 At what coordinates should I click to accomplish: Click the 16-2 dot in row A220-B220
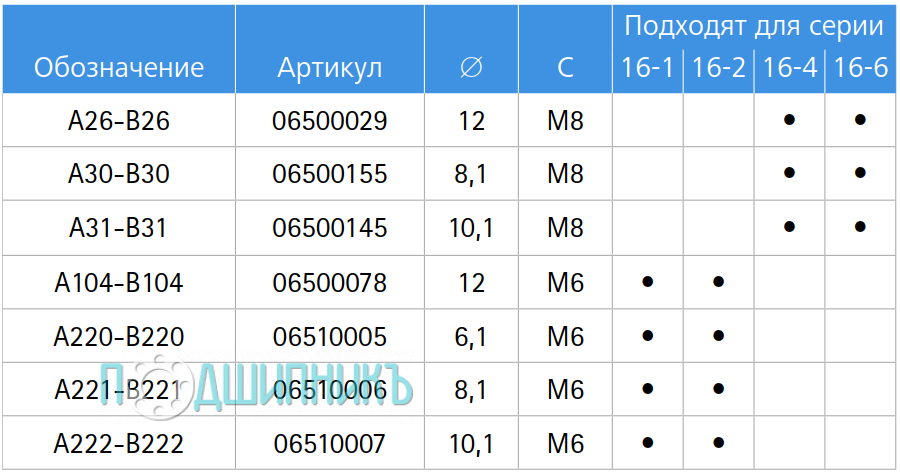718,335
